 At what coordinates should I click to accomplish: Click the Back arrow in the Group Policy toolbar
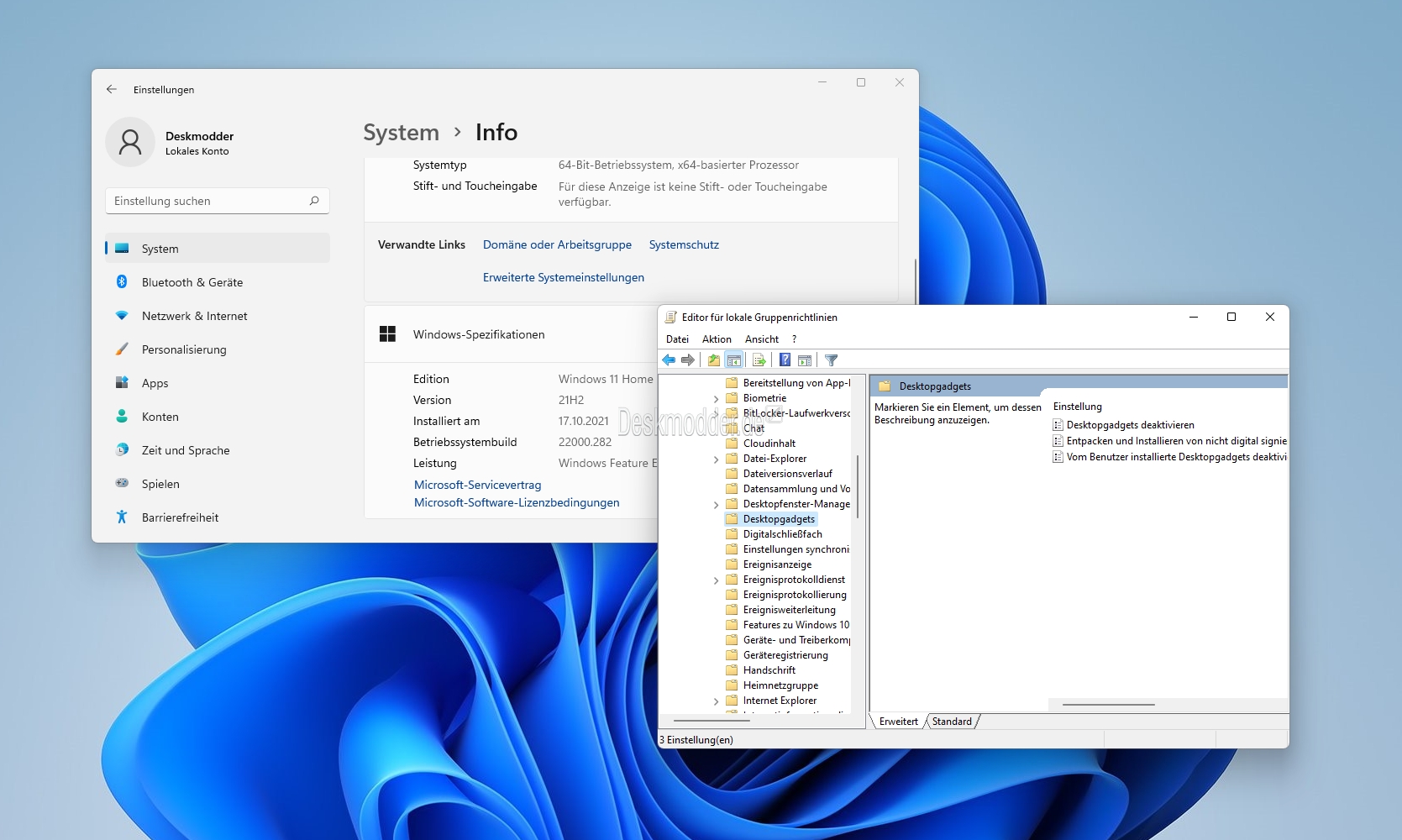pos(669,360)
